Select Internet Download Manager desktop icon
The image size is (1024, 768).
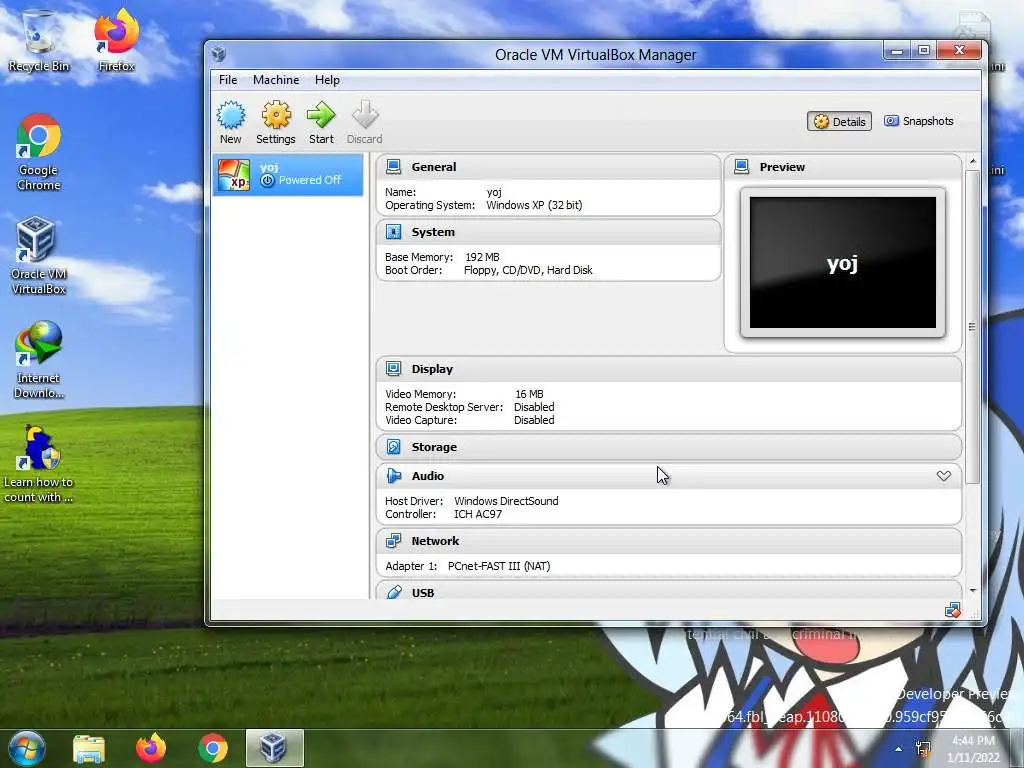pyautogui.click(x=39, y=360)
